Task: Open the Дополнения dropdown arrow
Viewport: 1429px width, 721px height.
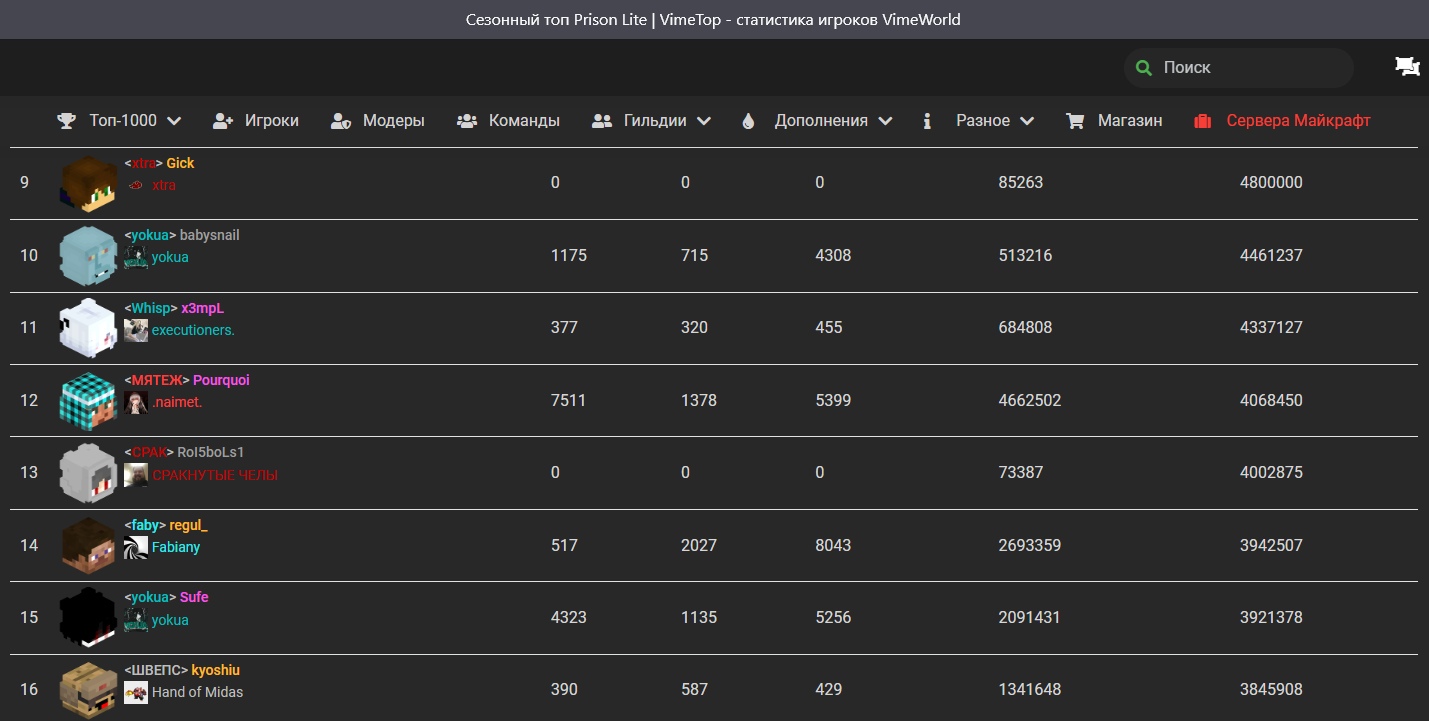Action: 885,121
